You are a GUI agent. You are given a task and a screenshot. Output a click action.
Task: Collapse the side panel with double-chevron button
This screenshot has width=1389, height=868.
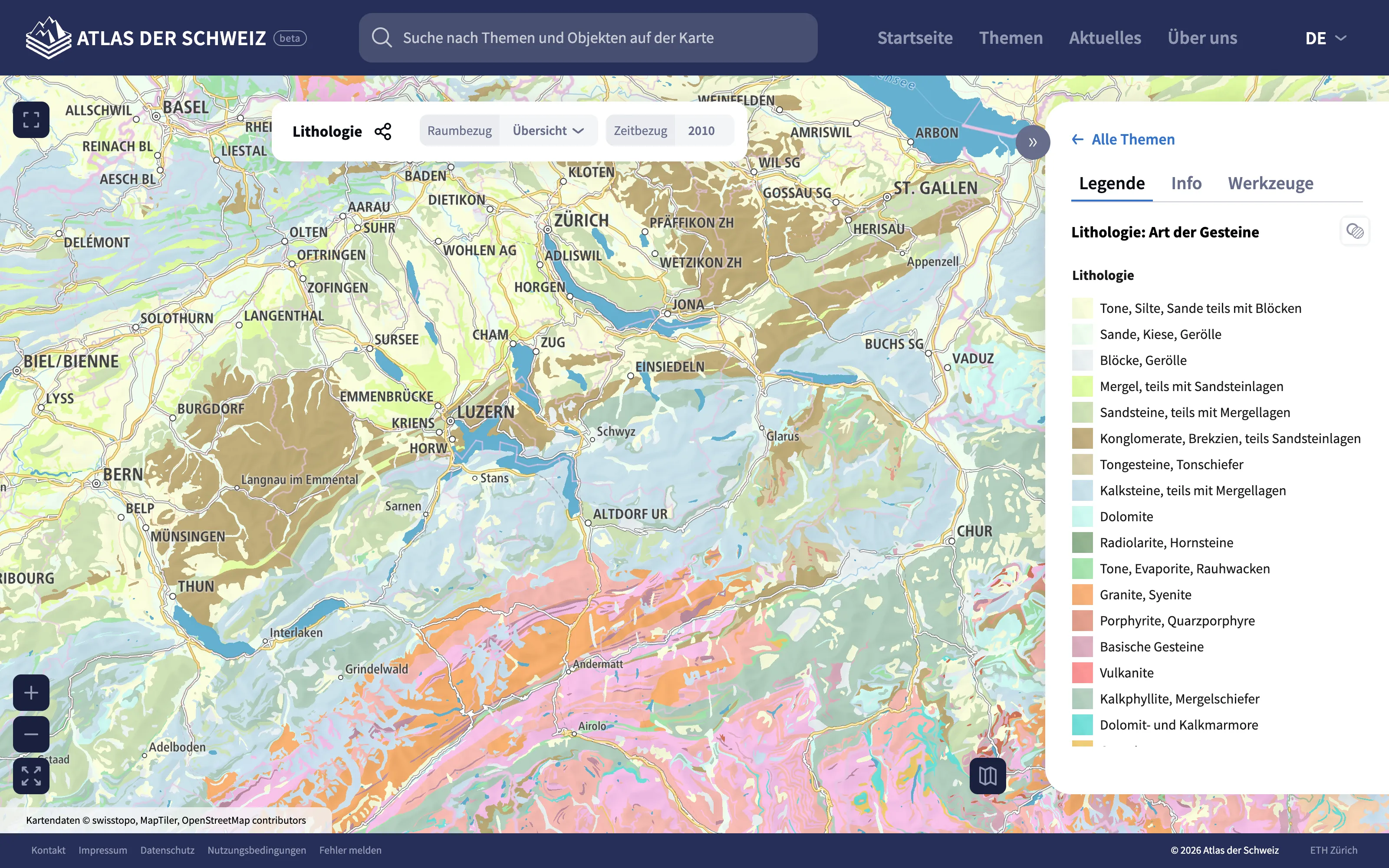(x=1033, y=142)
